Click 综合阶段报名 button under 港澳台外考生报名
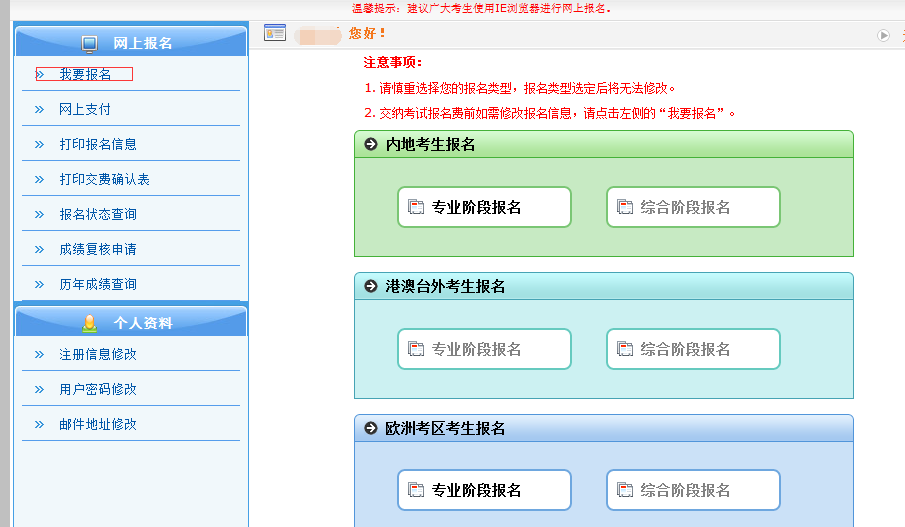This screenshot has height=527, width=905. (x=693, y=350)
